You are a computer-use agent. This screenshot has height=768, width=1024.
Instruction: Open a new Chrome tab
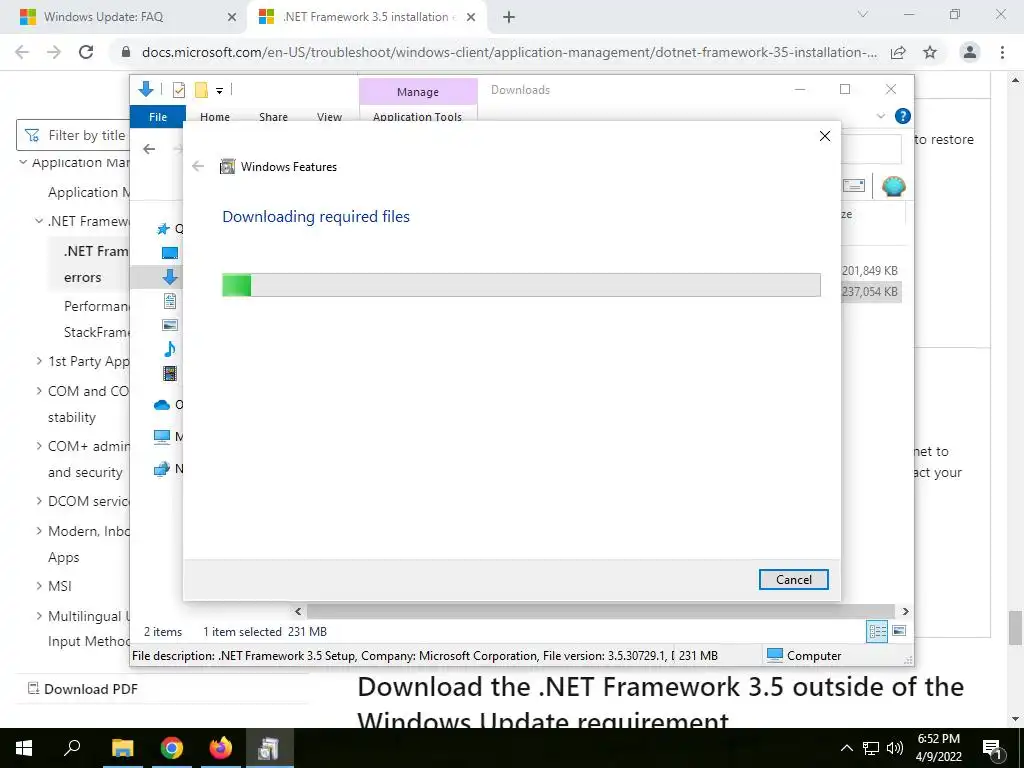(509, 18)
